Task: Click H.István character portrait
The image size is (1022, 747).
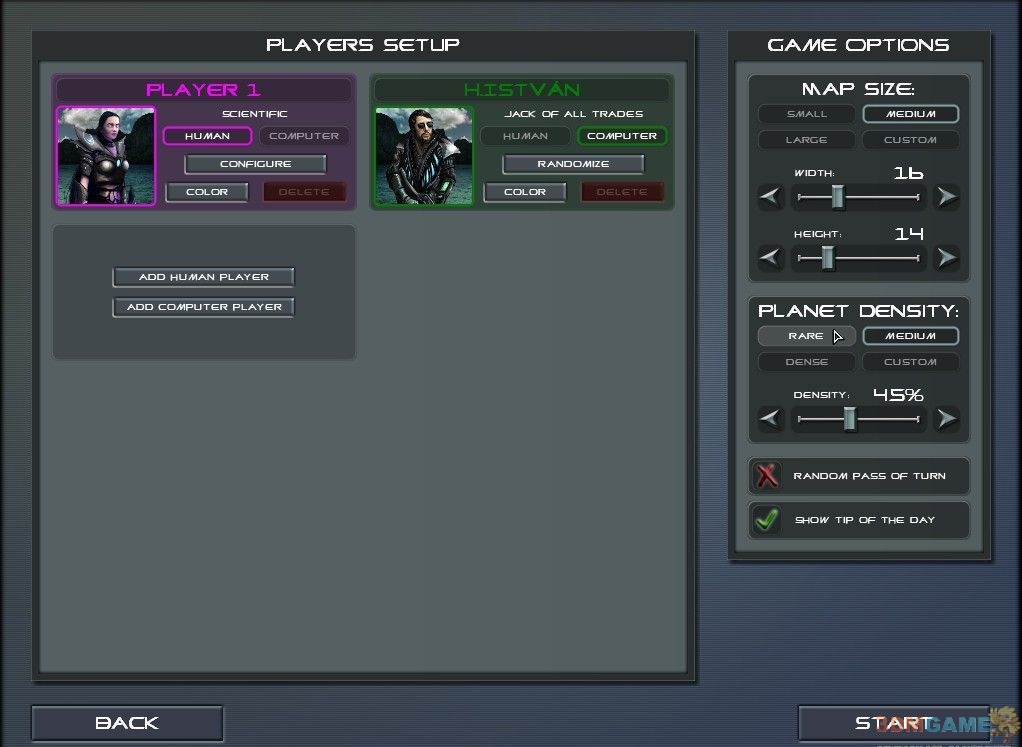Action: point(424,156)
